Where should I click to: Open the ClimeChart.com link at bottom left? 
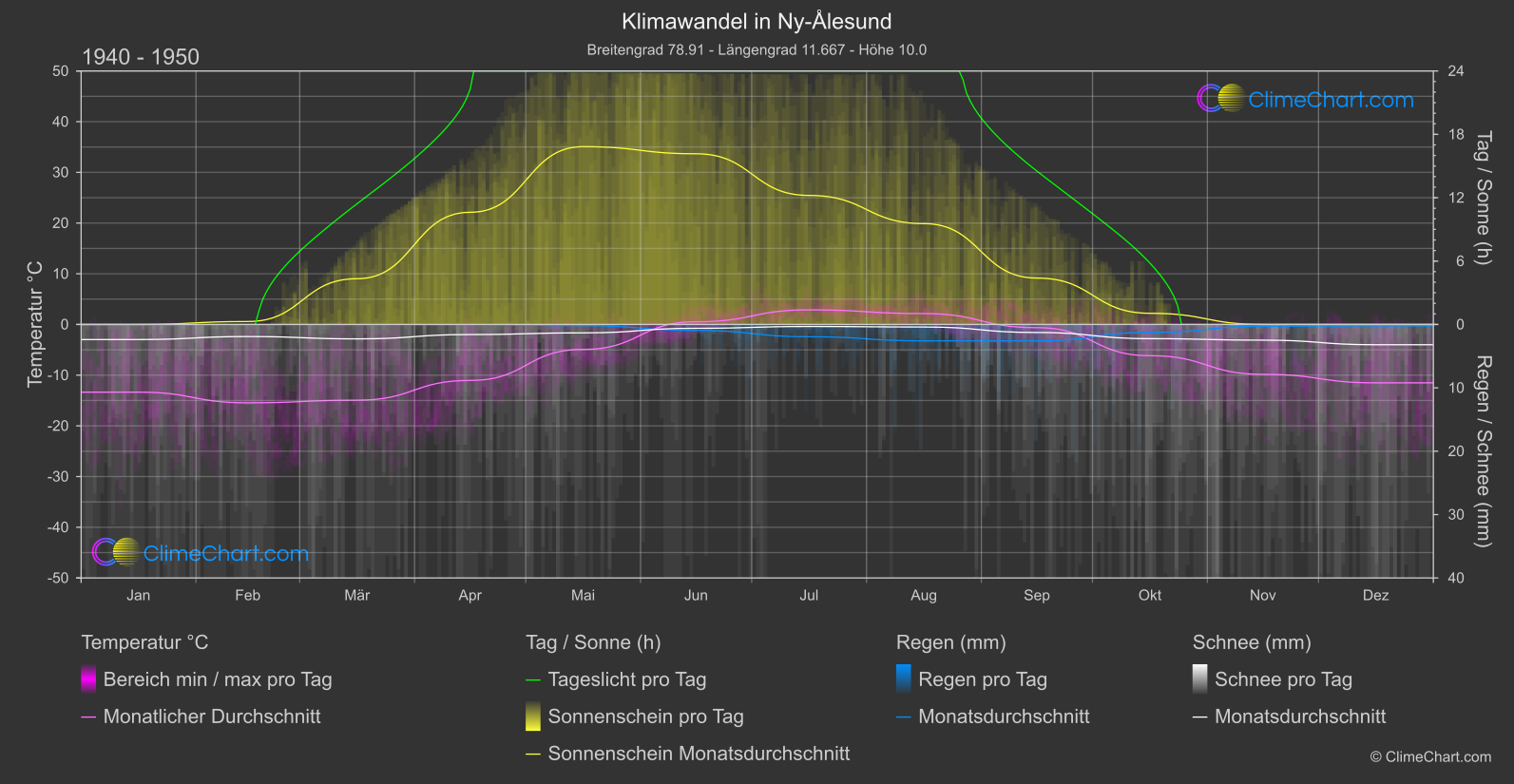[x=226, y=553]
